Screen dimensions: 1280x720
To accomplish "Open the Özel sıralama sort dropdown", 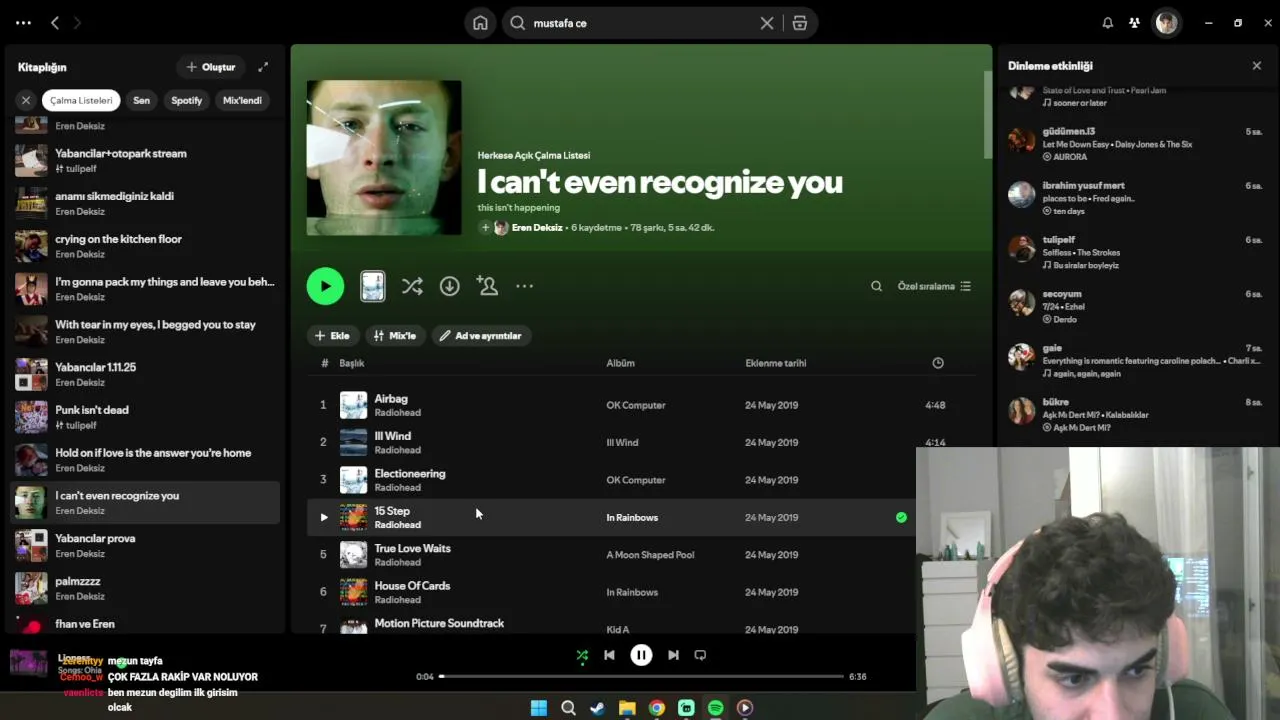I will click(x=934, y=286).
